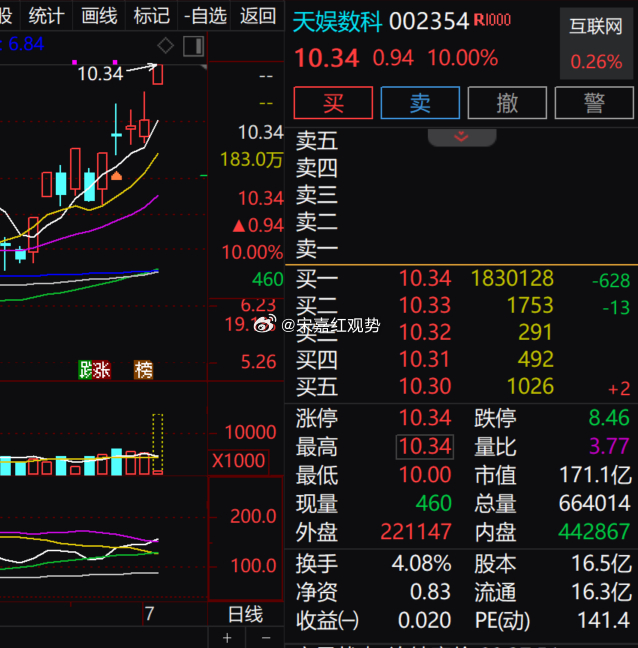Screen dimensions: 638x648
Task: Click 外盘 value 221147
Action: (416, 531)
